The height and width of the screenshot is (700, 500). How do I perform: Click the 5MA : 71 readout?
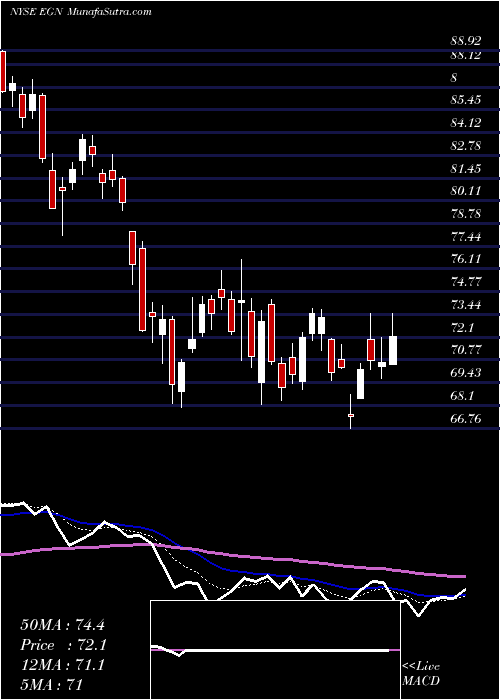(52, 685)
